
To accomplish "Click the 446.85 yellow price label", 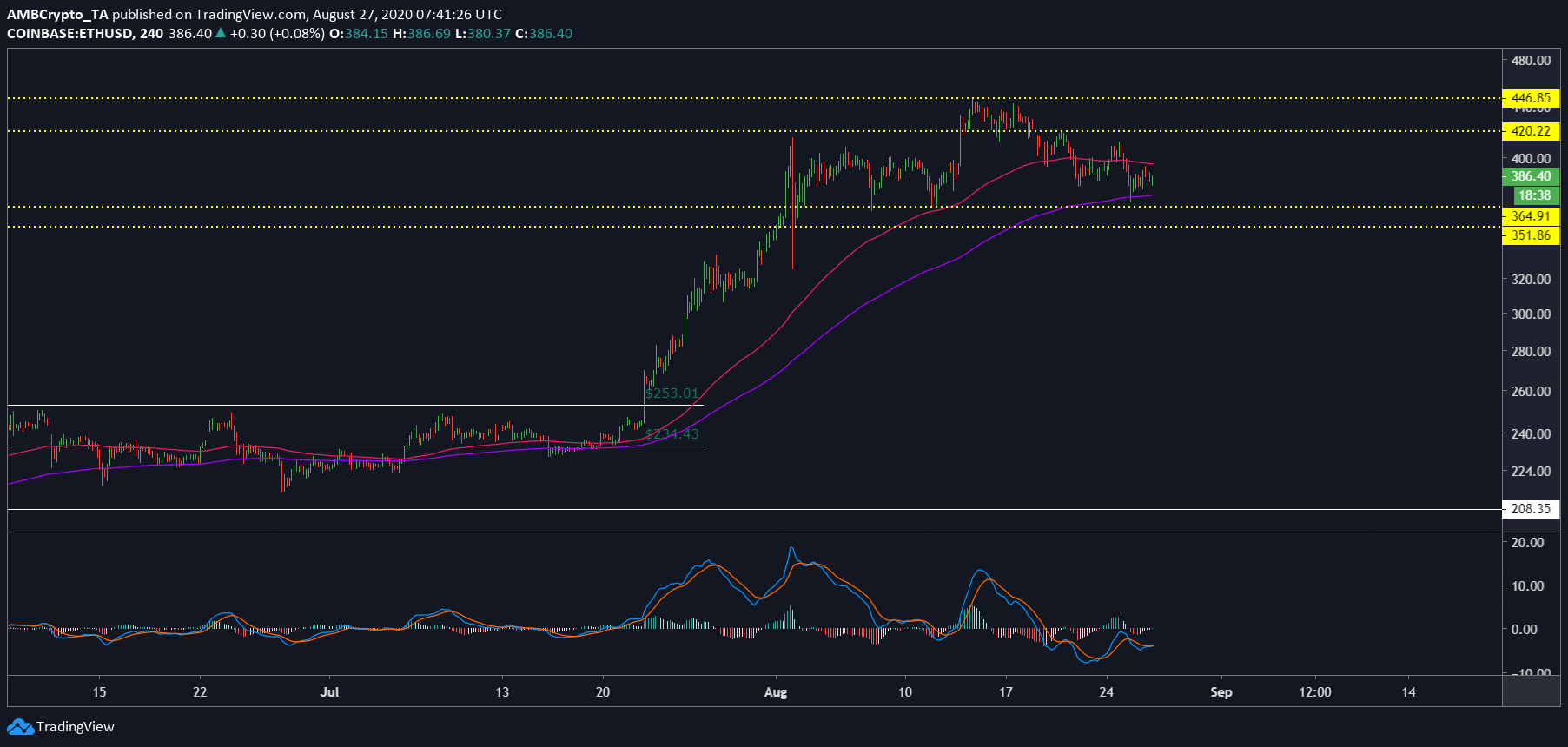I will [x=1531, y=98].
